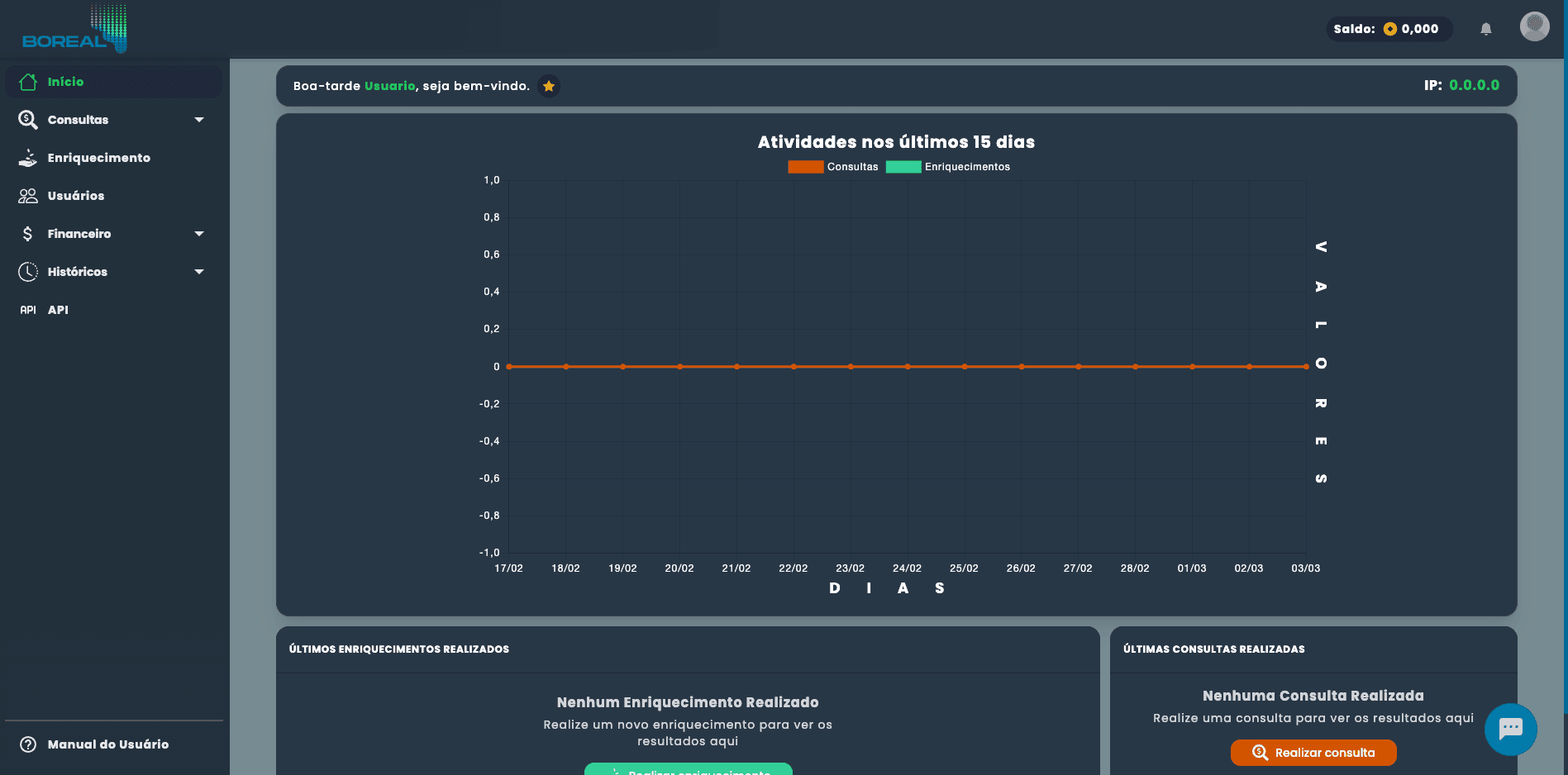Click the API sidebar icon
This screenshot has width=1568, height=775.
point(28,310)
